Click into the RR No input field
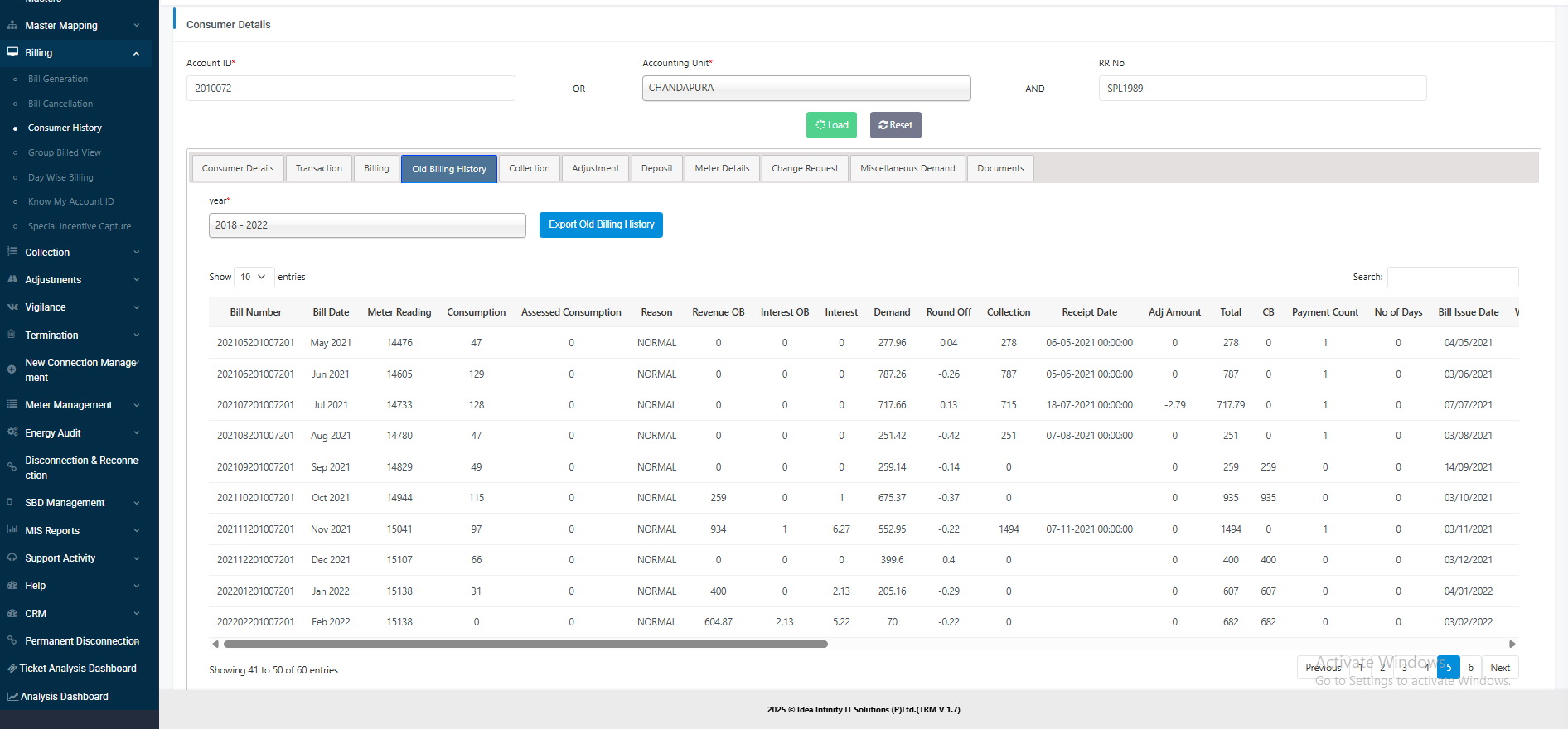 tap(1262, 88)
